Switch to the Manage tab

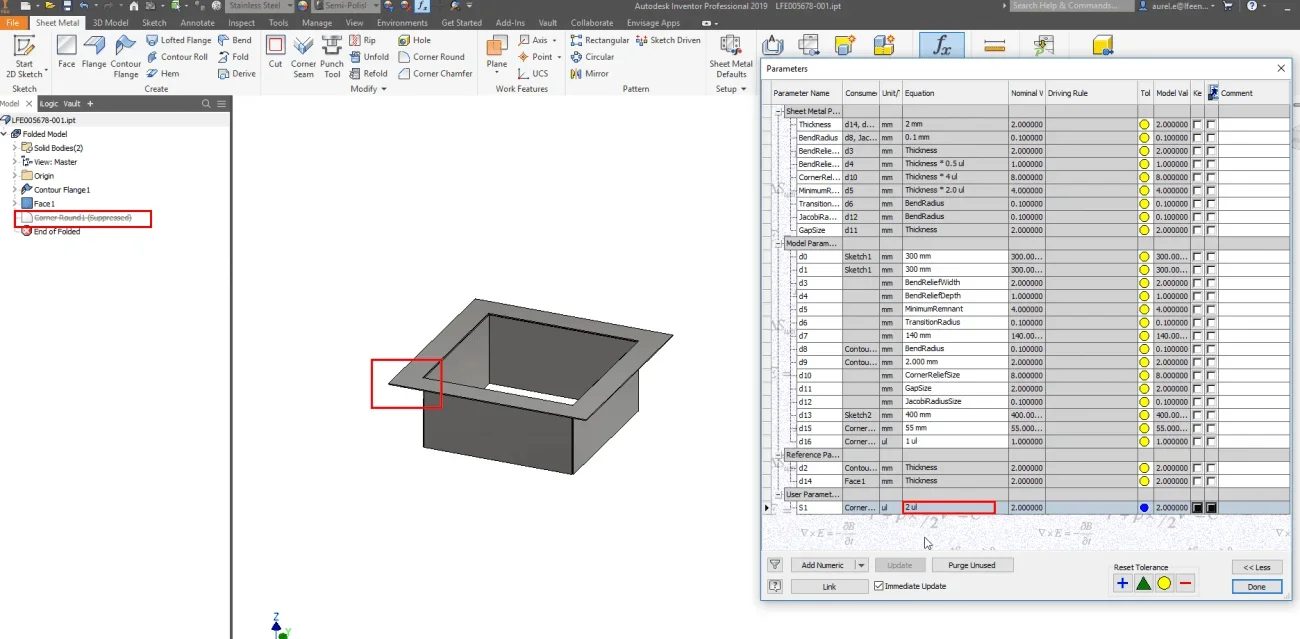tap(317, 22)
